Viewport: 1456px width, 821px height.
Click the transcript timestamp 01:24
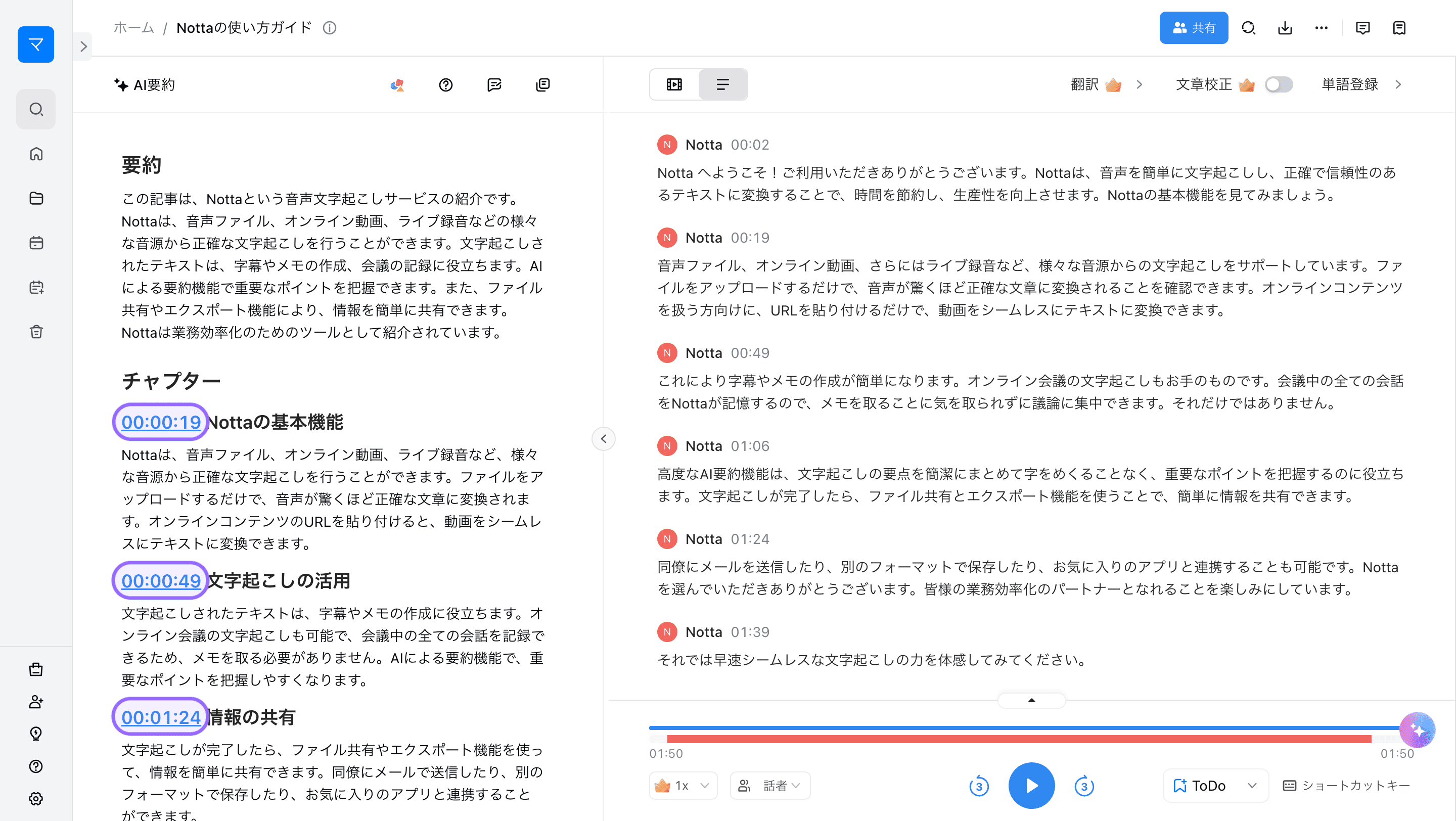(749, 538)
